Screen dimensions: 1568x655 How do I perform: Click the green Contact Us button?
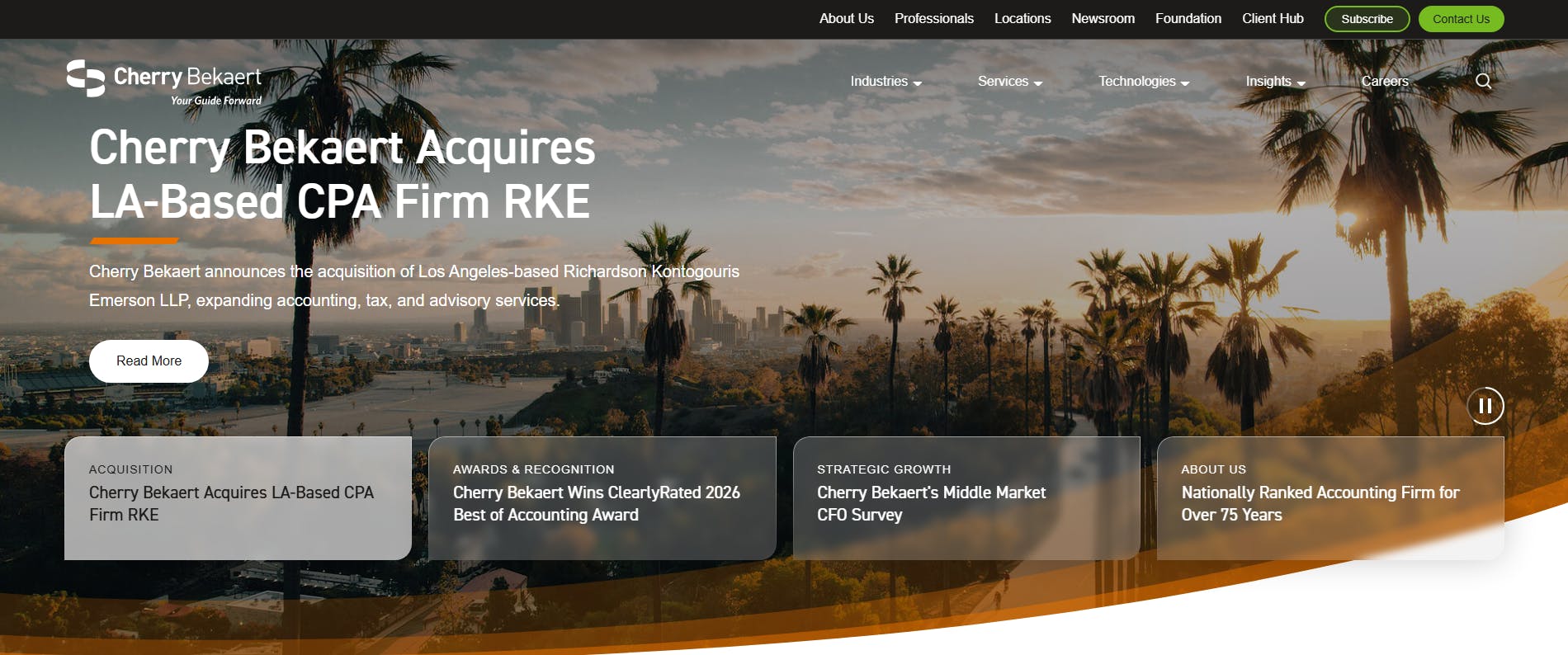[1462, 19]
